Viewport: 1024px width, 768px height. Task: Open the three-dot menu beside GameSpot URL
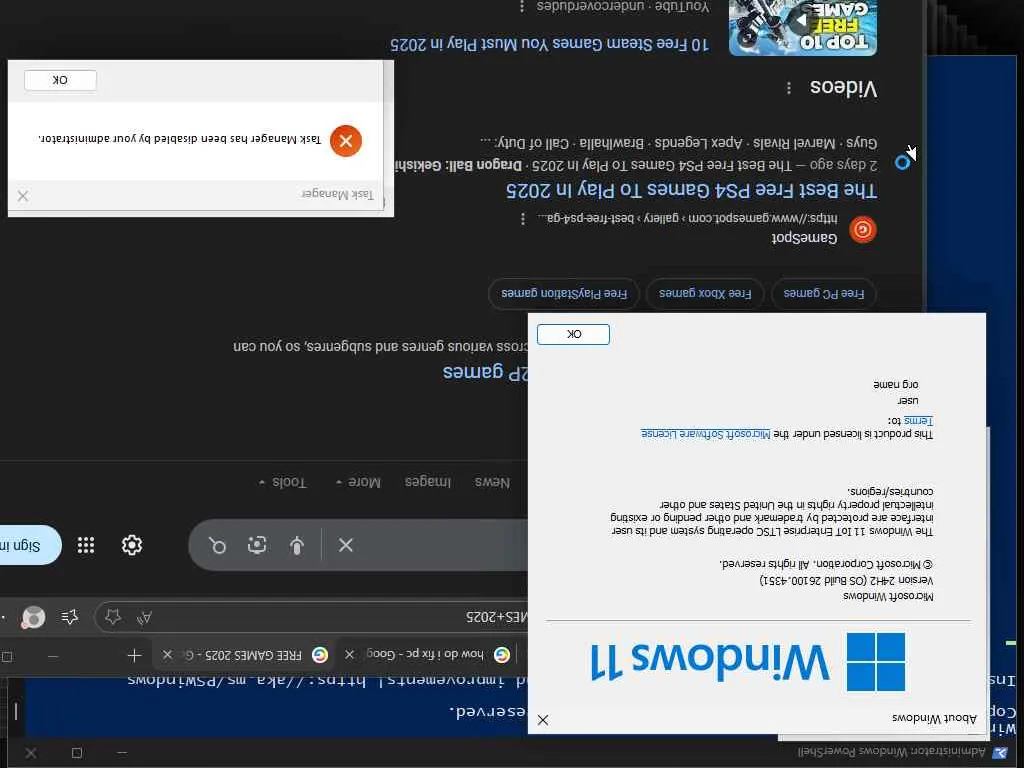522,219
